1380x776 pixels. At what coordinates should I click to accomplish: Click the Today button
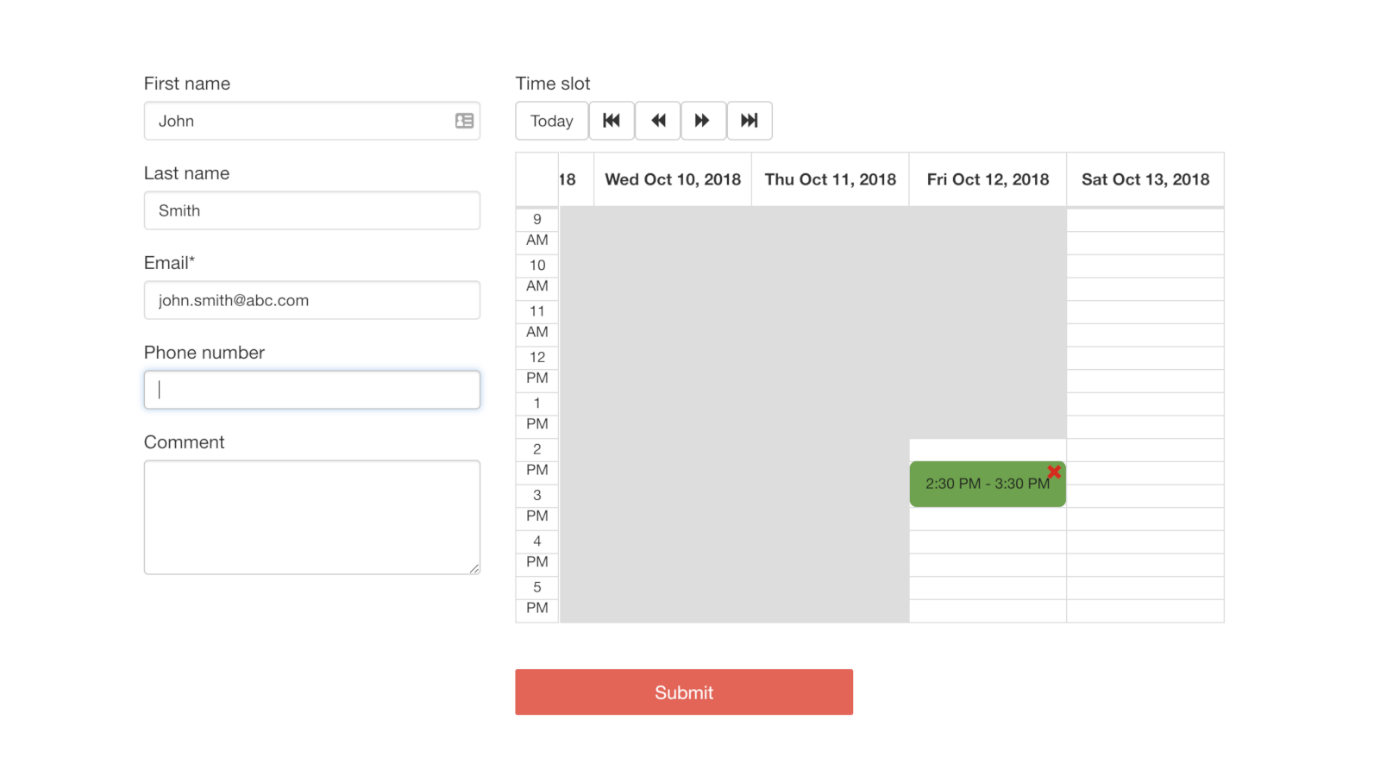[x=551, y=121]
